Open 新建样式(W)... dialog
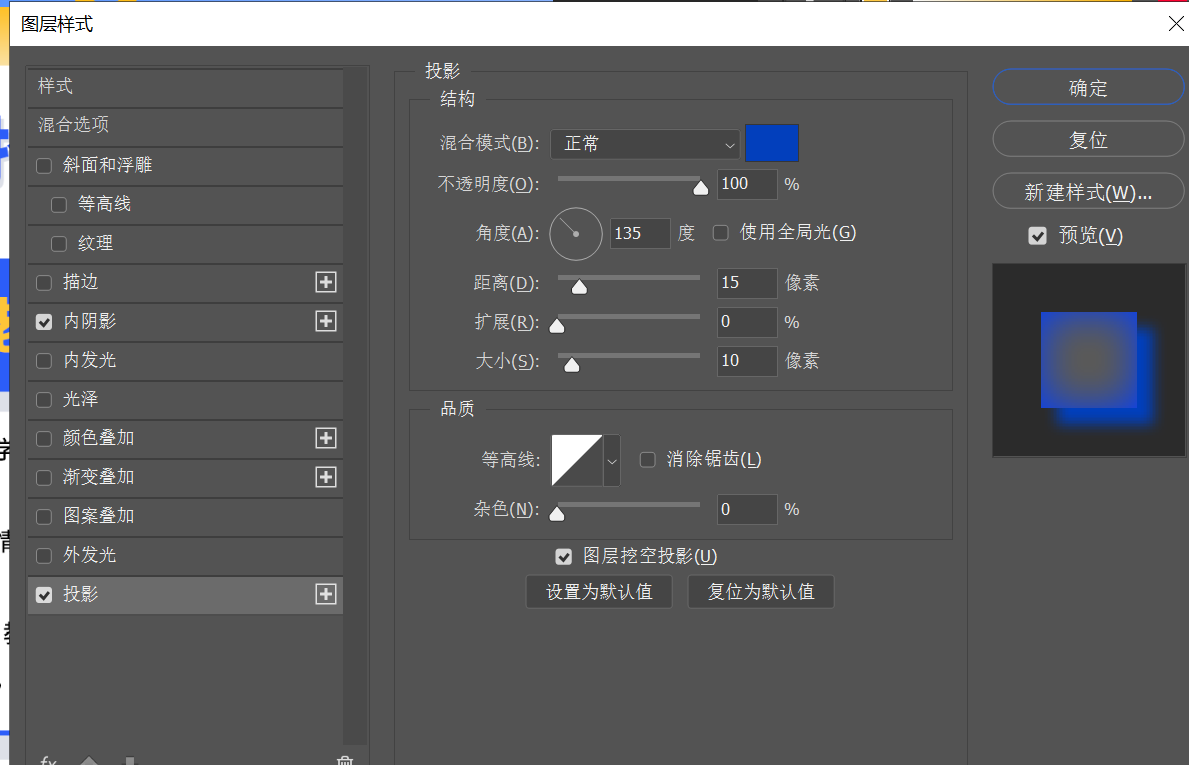This screenshot has width=1189, height=765. click(x=1088, y=191)
